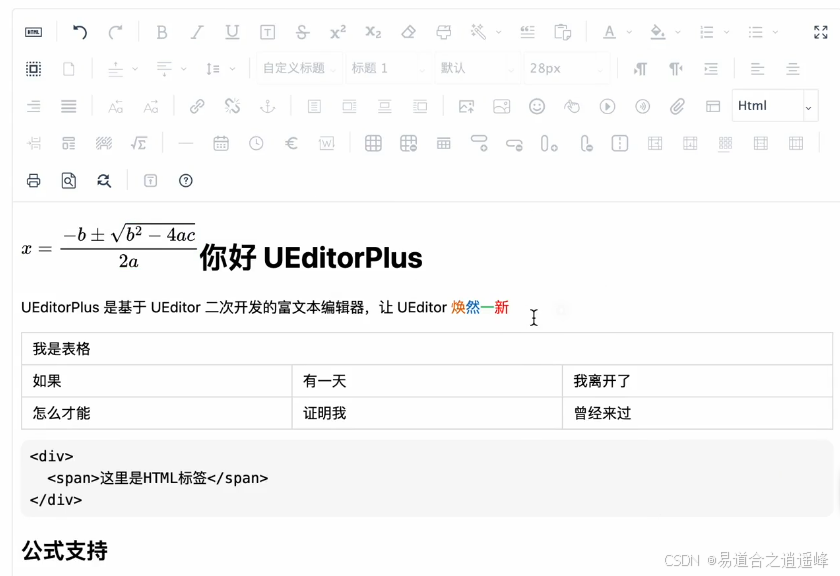Image resolution: width=840 pixels, height=576 pixels.
Task: Open the help question mark icon
Action: tap(186, 180)
